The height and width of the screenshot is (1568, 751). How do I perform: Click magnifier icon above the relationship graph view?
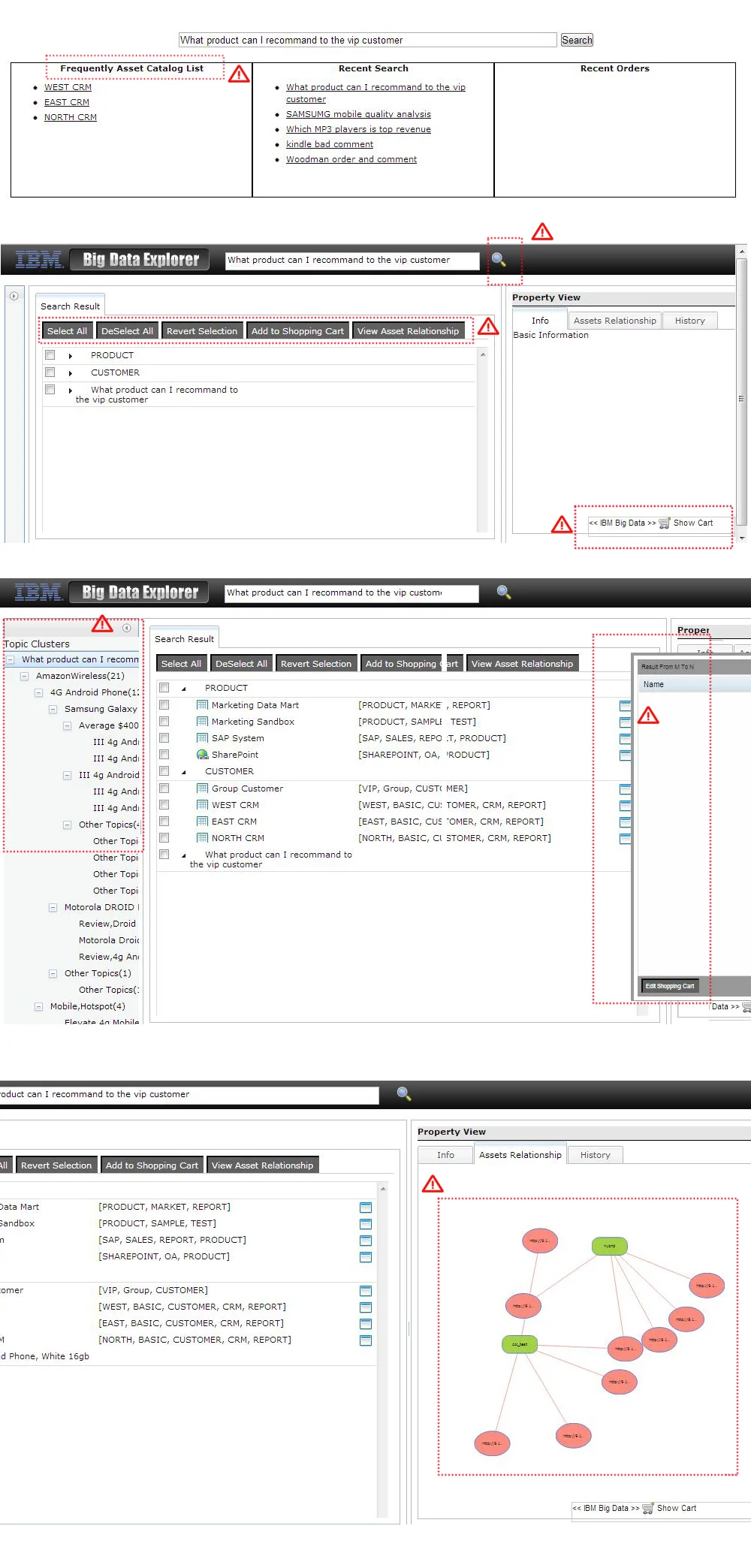click(404, 1094)
